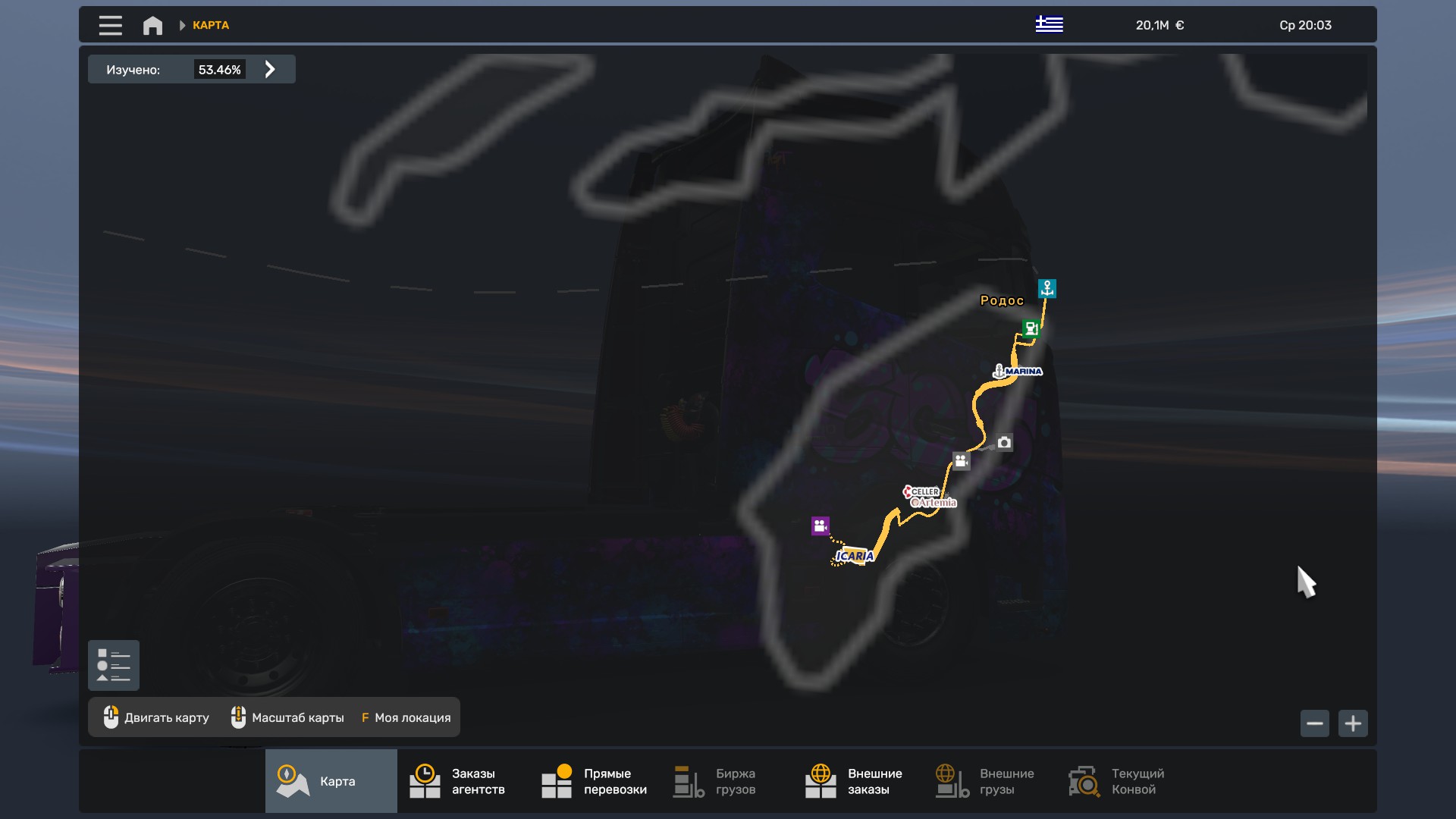Open the Внешние грузы tab
This screenshot has width=1456, height=819.
click(991, 781)
